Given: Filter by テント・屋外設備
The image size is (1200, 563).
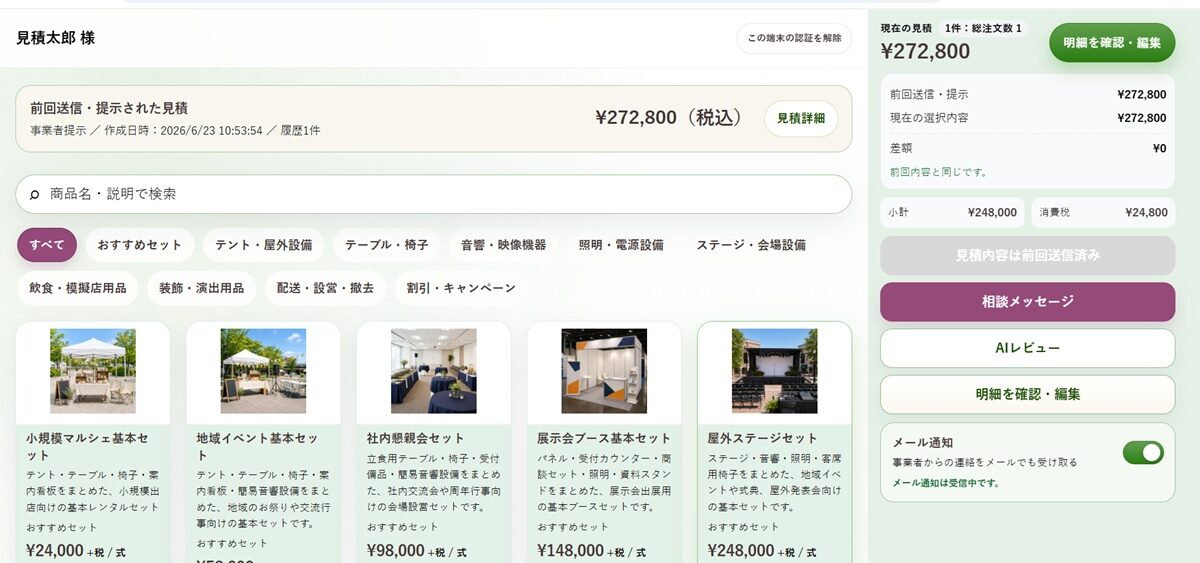Looking at the screenshot, I should tap(264, 245).
